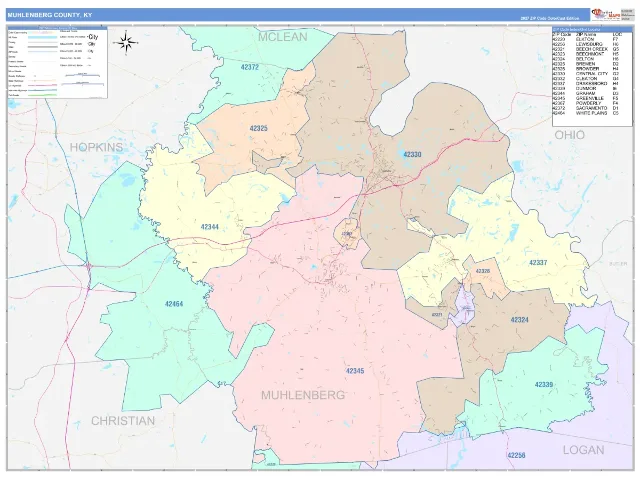Click ZIP code label 42256
640x480 pixels.
(x=516, y=455)
